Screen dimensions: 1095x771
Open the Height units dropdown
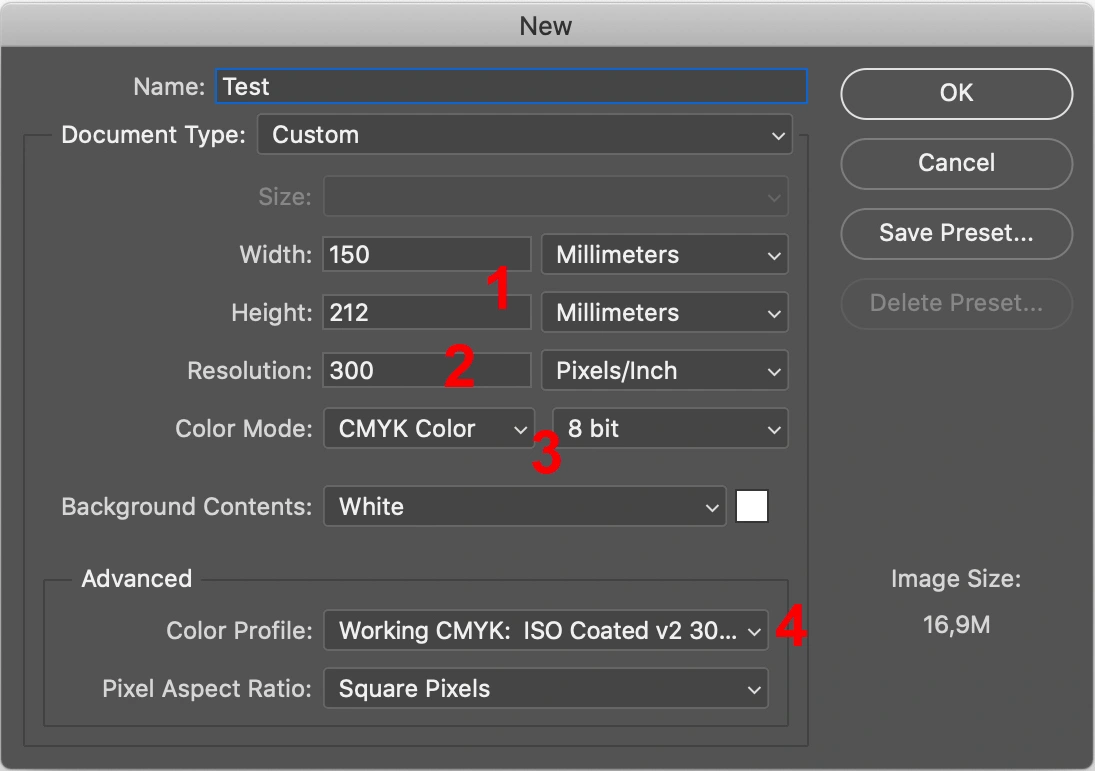coord(664,312)
